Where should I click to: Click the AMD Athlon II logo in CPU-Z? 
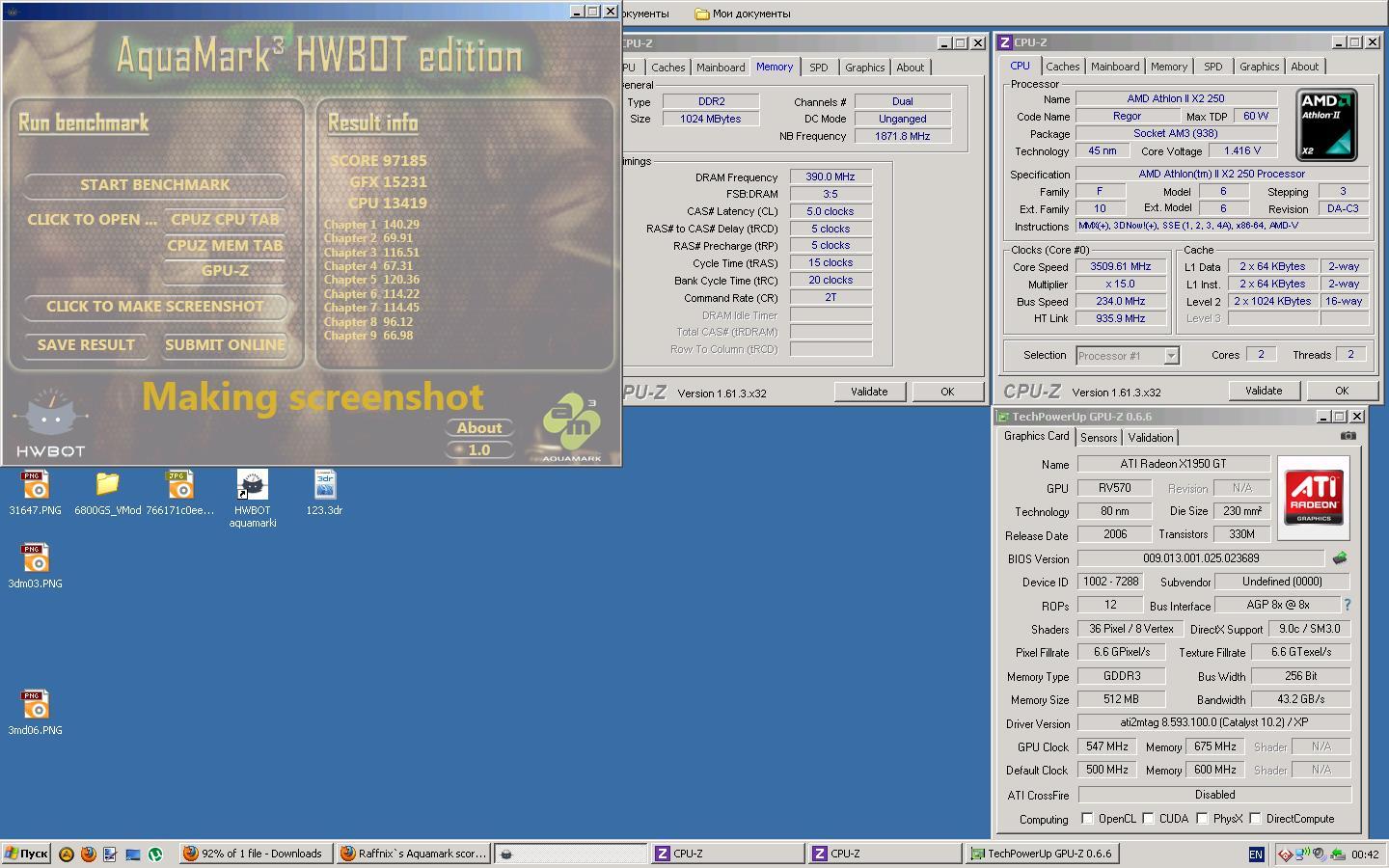(x=1326, y=124)
